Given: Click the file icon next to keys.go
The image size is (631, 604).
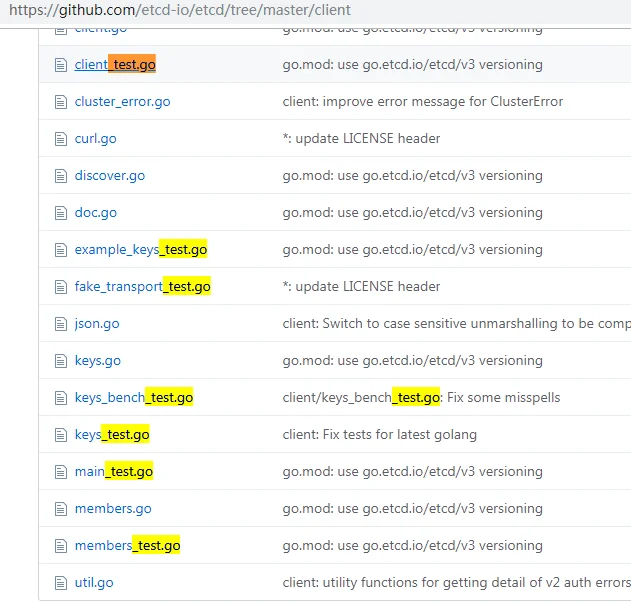Looking at the screenshot, I should click(59, 361).
